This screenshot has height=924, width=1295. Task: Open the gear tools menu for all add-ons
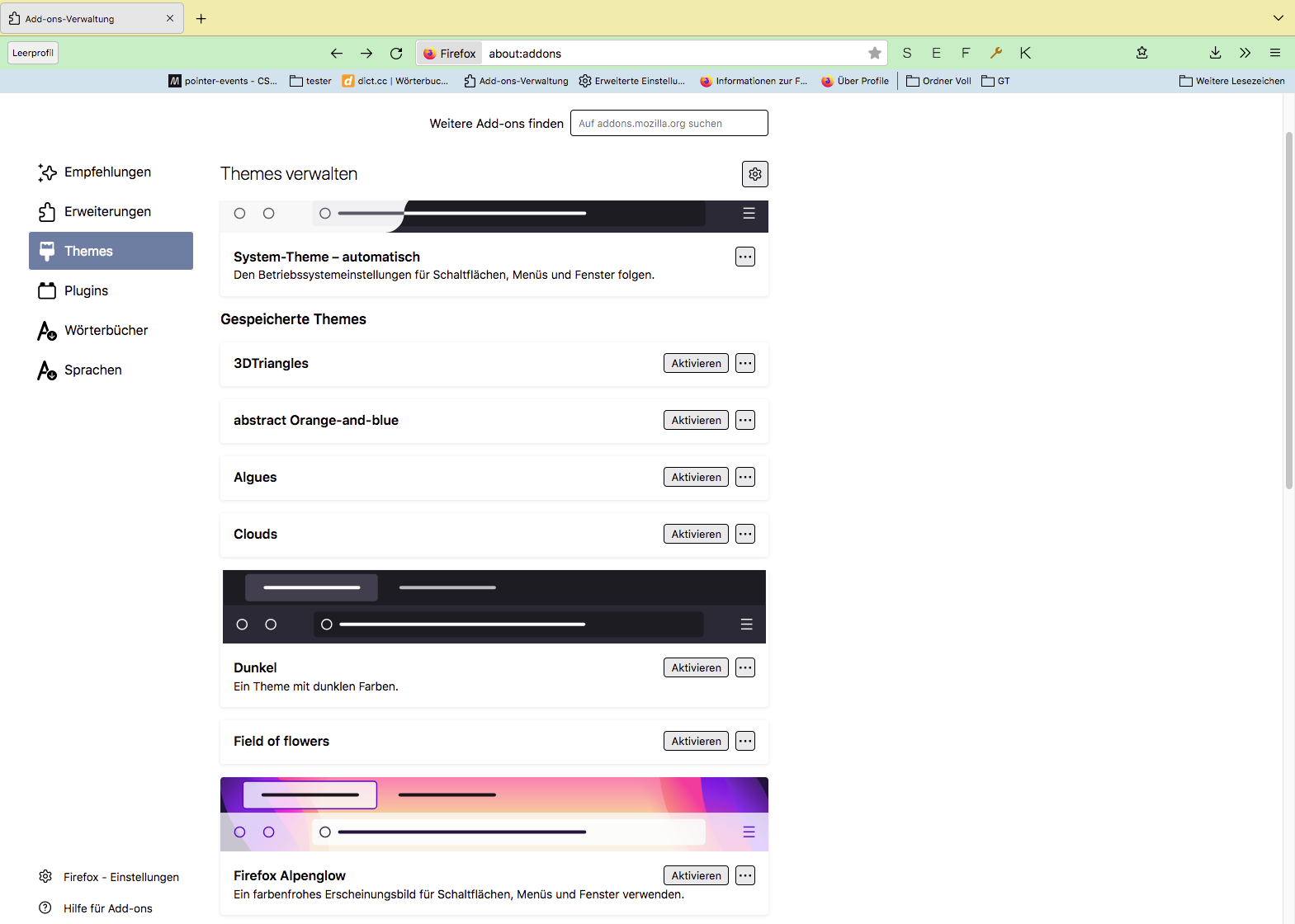(x=755, y=174)
